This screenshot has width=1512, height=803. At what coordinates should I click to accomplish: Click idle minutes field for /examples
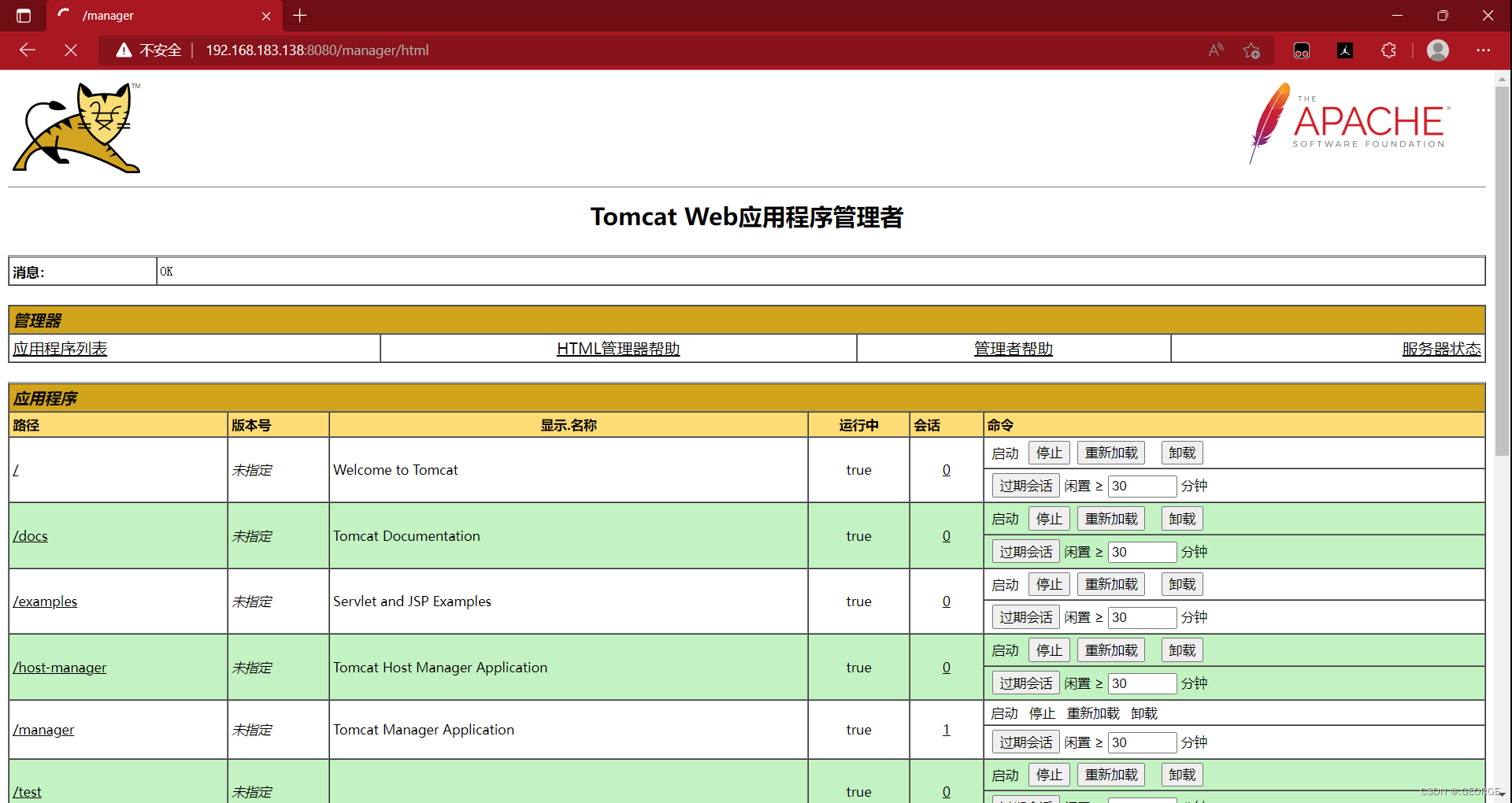click(1142, 617)
